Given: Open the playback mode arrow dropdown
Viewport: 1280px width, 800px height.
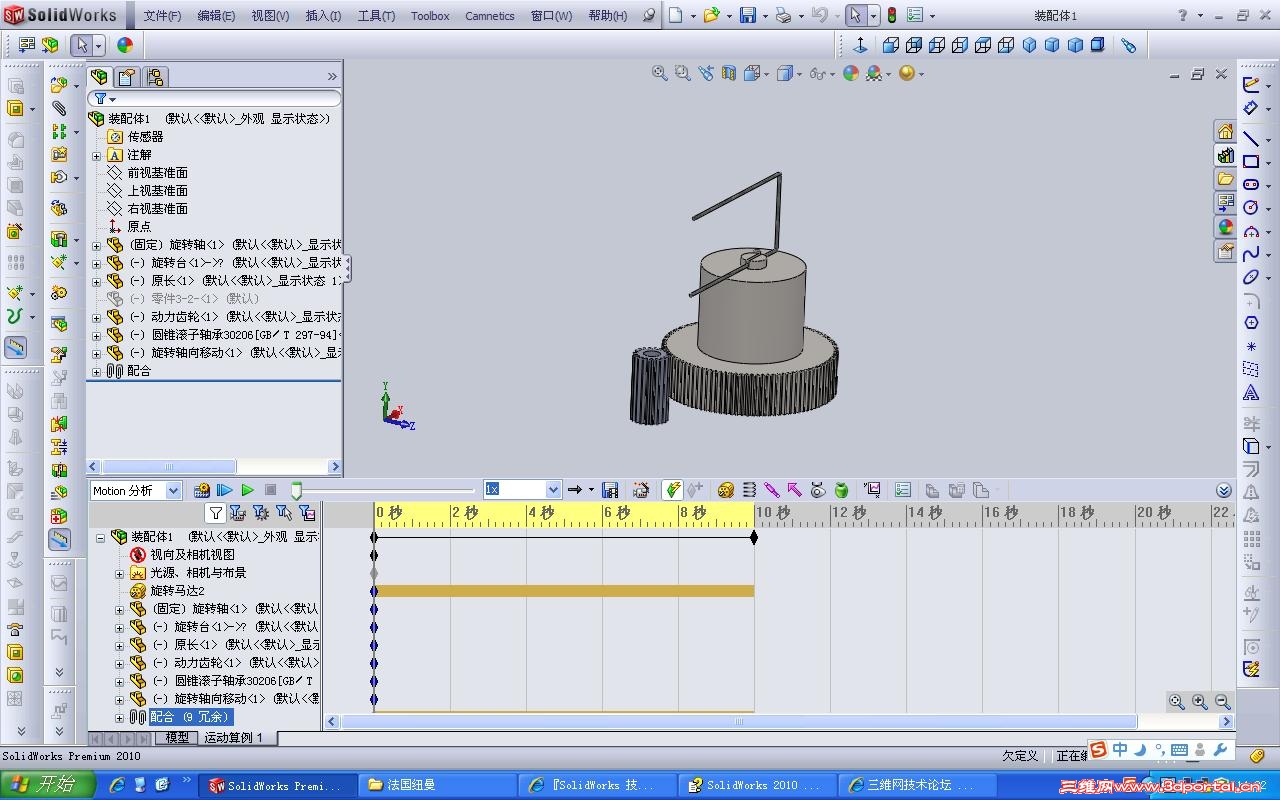Looking at the screenshot, I should tap(591, 490).
